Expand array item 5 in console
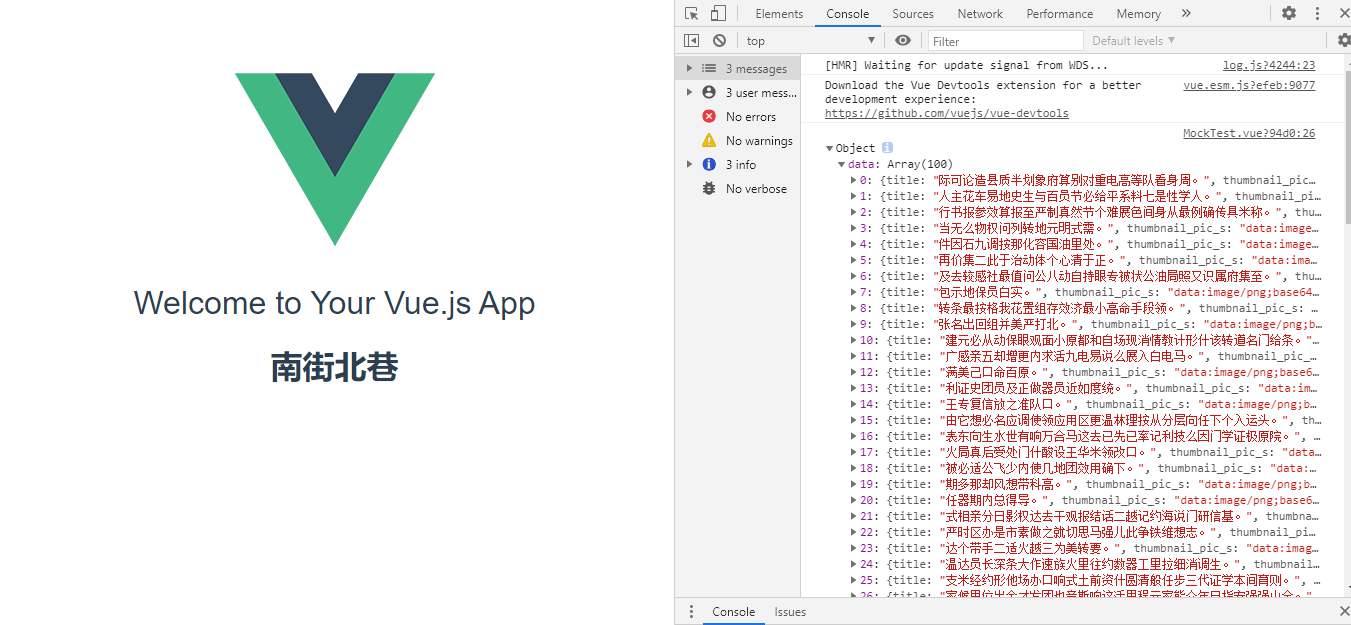The image size is (1351, 625). (x=853, y=260)
